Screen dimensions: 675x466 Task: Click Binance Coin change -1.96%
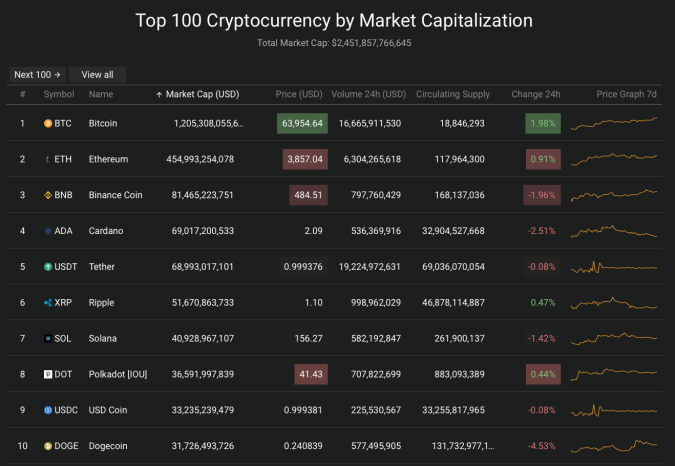tap(542, 195)
